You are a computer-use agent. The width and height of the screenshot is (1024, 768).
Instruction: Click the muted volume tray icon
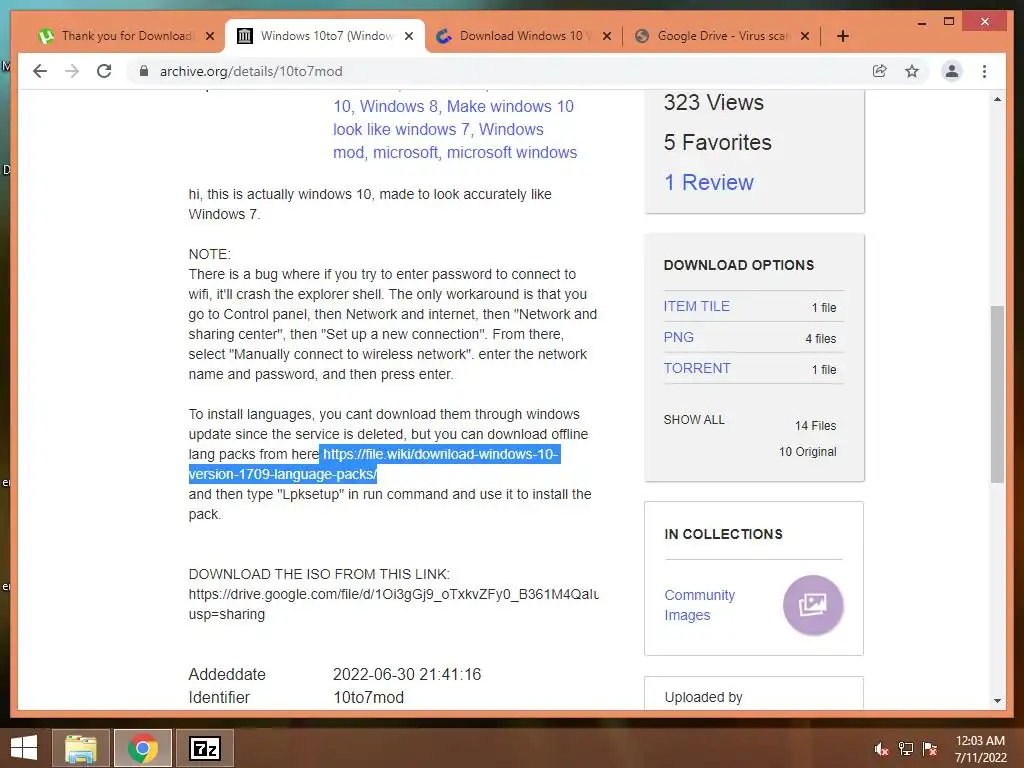coord(881,749)
